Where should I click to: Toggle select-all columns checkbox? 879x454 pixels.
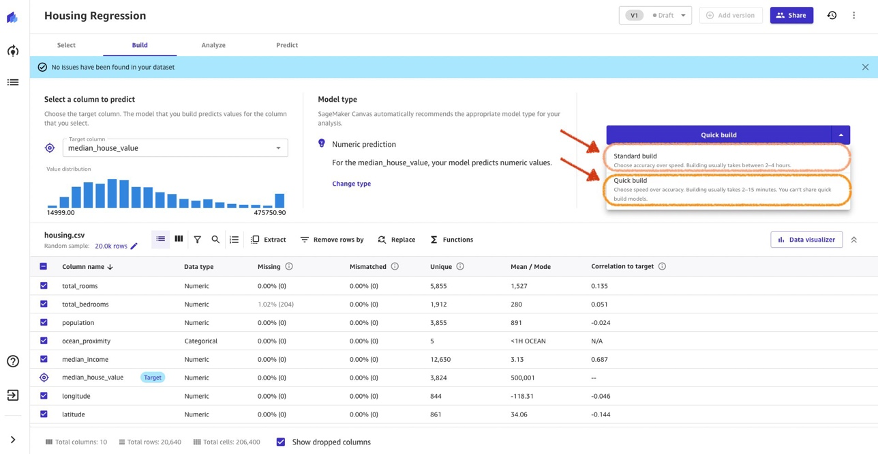click(x=44, y=267)
